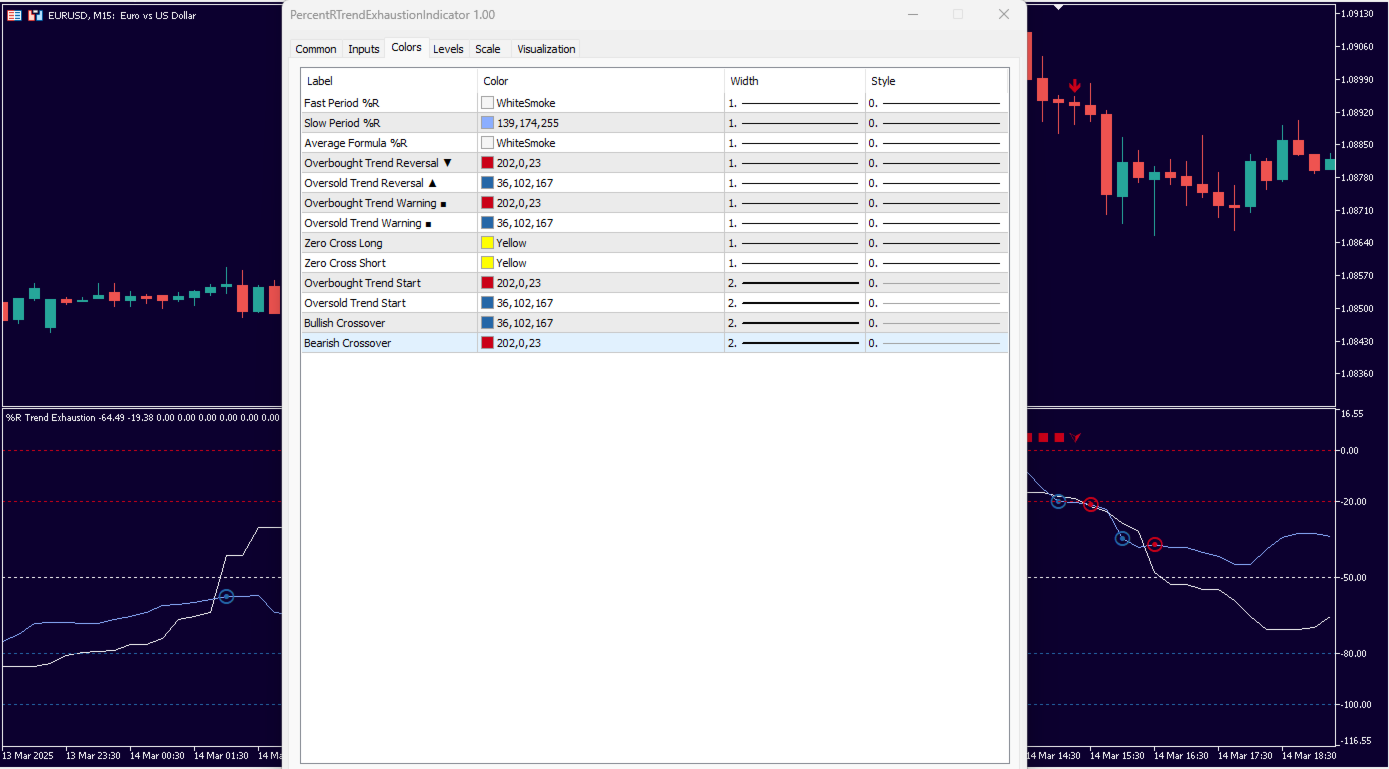1389x769 pixels.
Task: Select the Slow Period %R row label
Action: pyautogui.click(x=342, y=123)
